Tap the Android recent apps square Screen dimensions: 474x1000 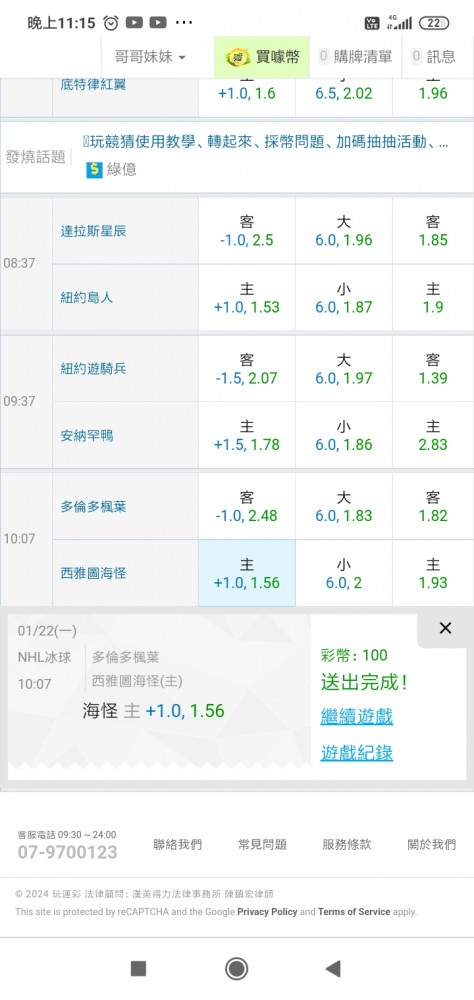(x=138, y=969)
